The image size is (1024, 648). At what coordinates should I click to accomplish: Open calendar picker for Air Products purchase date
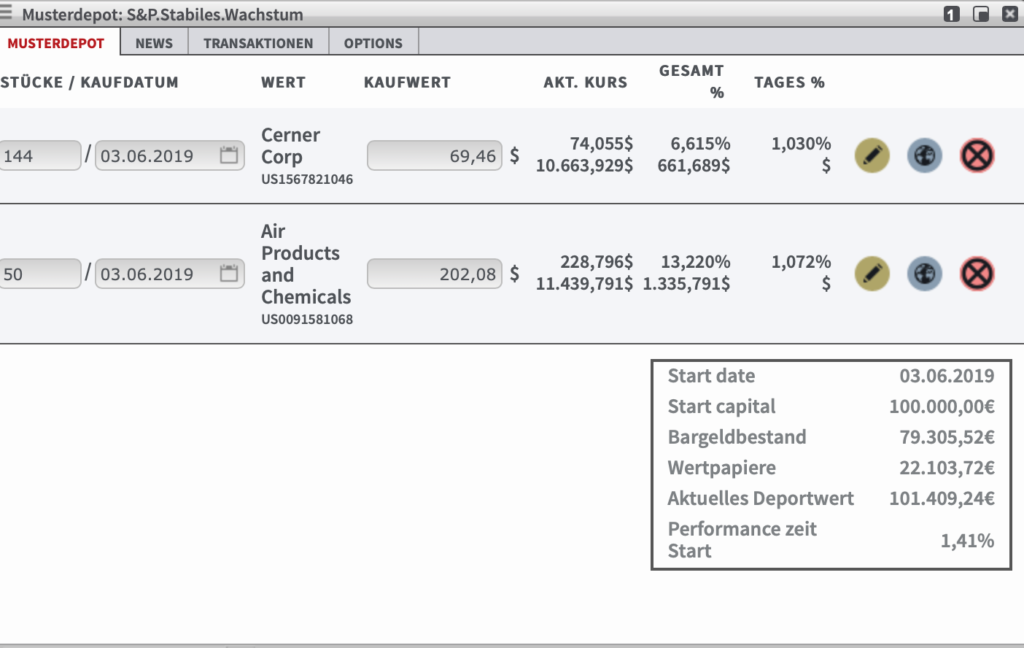tap(229, 274)
